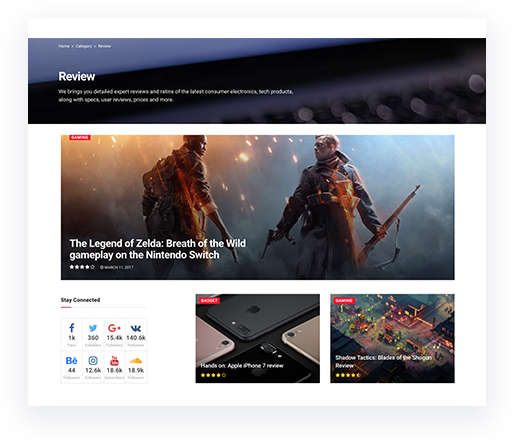Image resolution: width=514 pixels, height=444 pixels.
Task: Click the 15.4k followers count
Action: [114, 338]
